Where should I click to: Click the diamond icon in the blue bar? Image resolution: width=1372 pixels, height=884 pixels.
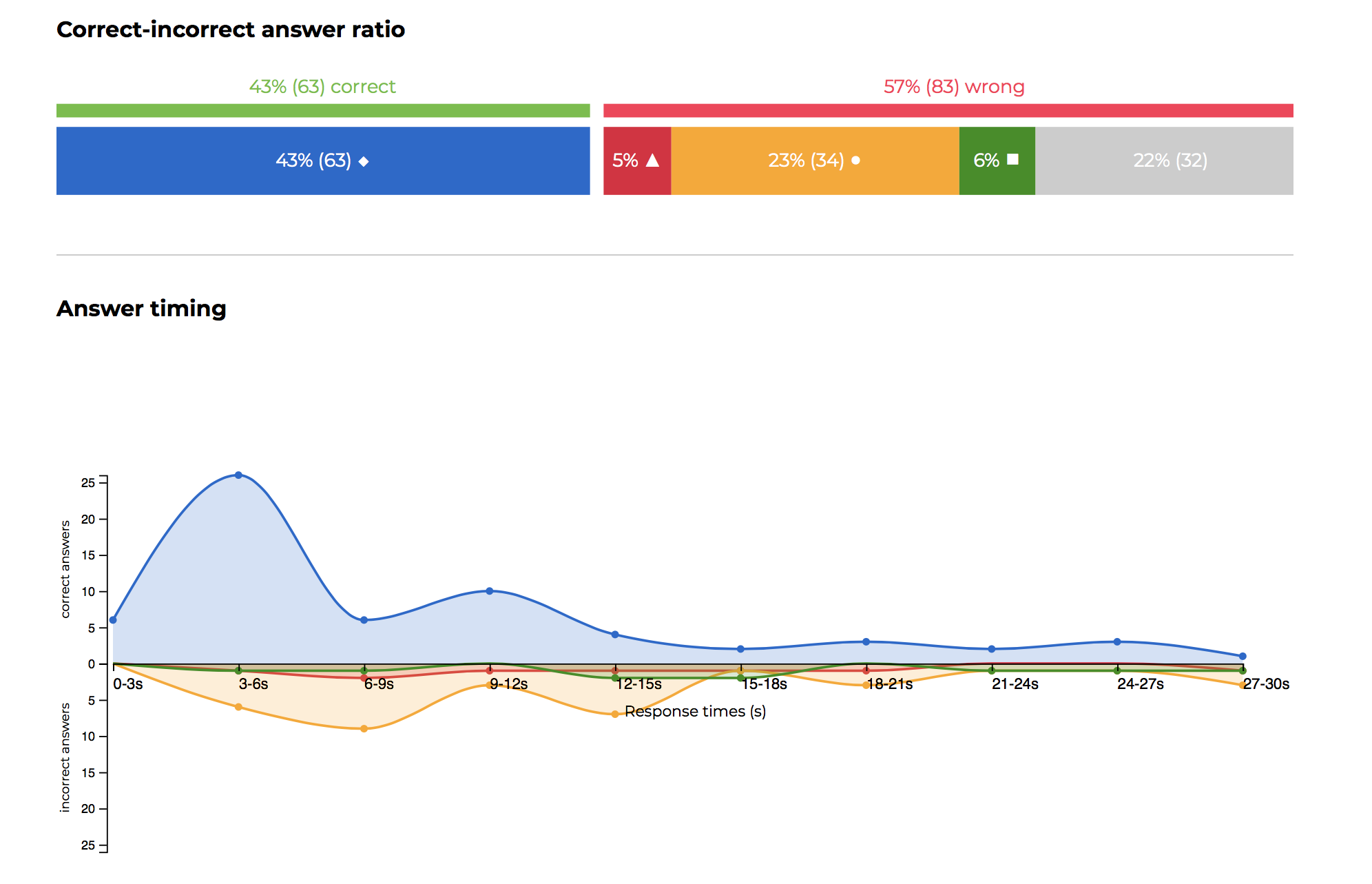(x=364, y=161)
